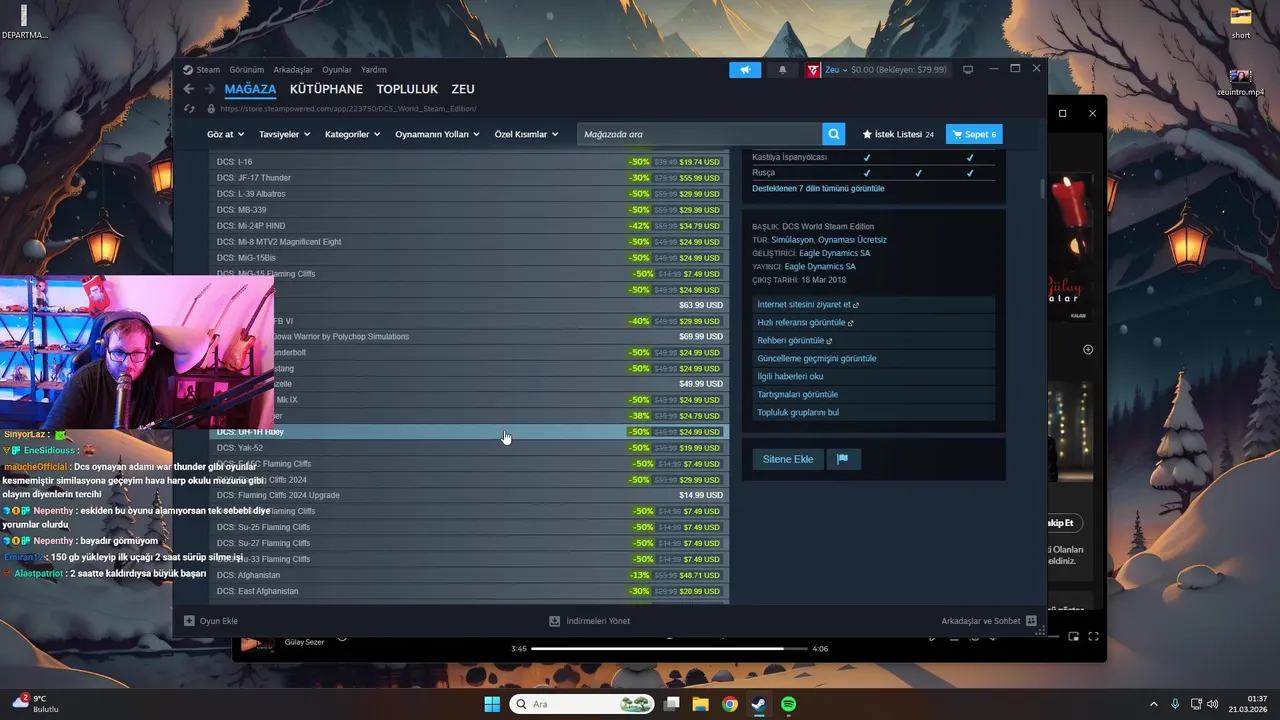
Task: Open the Oyunlar menu
Action: click(x=337, y=70)
